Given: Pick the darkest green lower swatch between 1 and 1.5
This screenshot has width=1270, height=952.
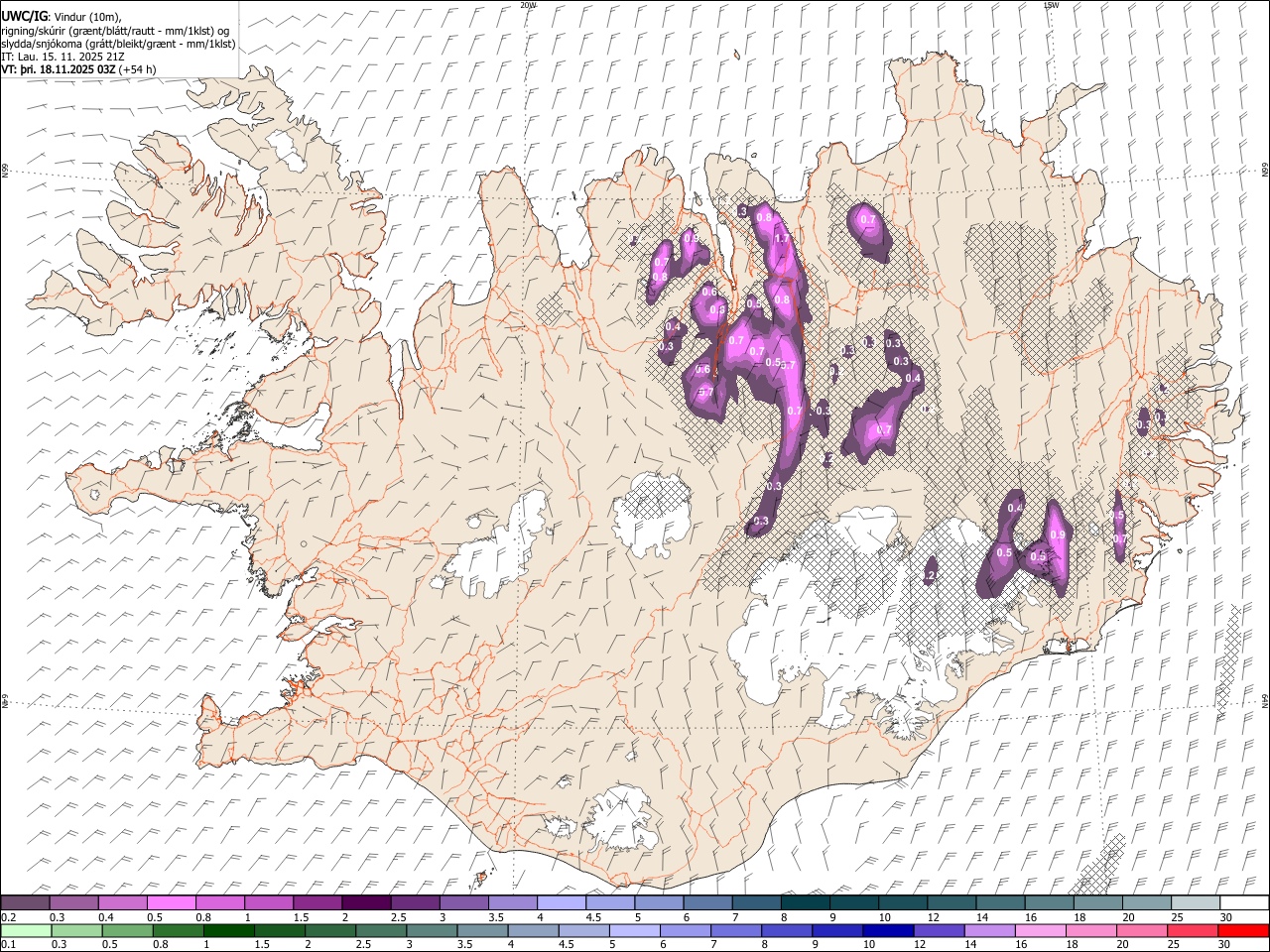Looking at the screenshot, I should [229, 930].
